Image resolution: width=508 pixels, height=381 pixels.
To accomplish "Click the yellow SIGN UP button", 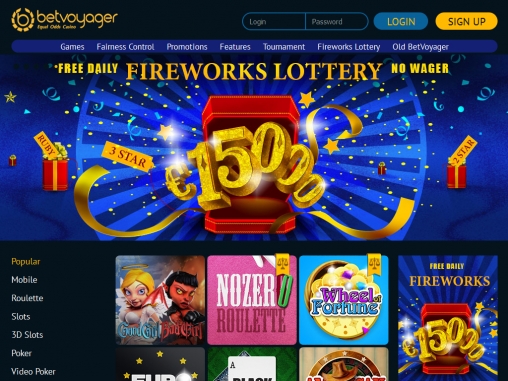I will [467, 22].
